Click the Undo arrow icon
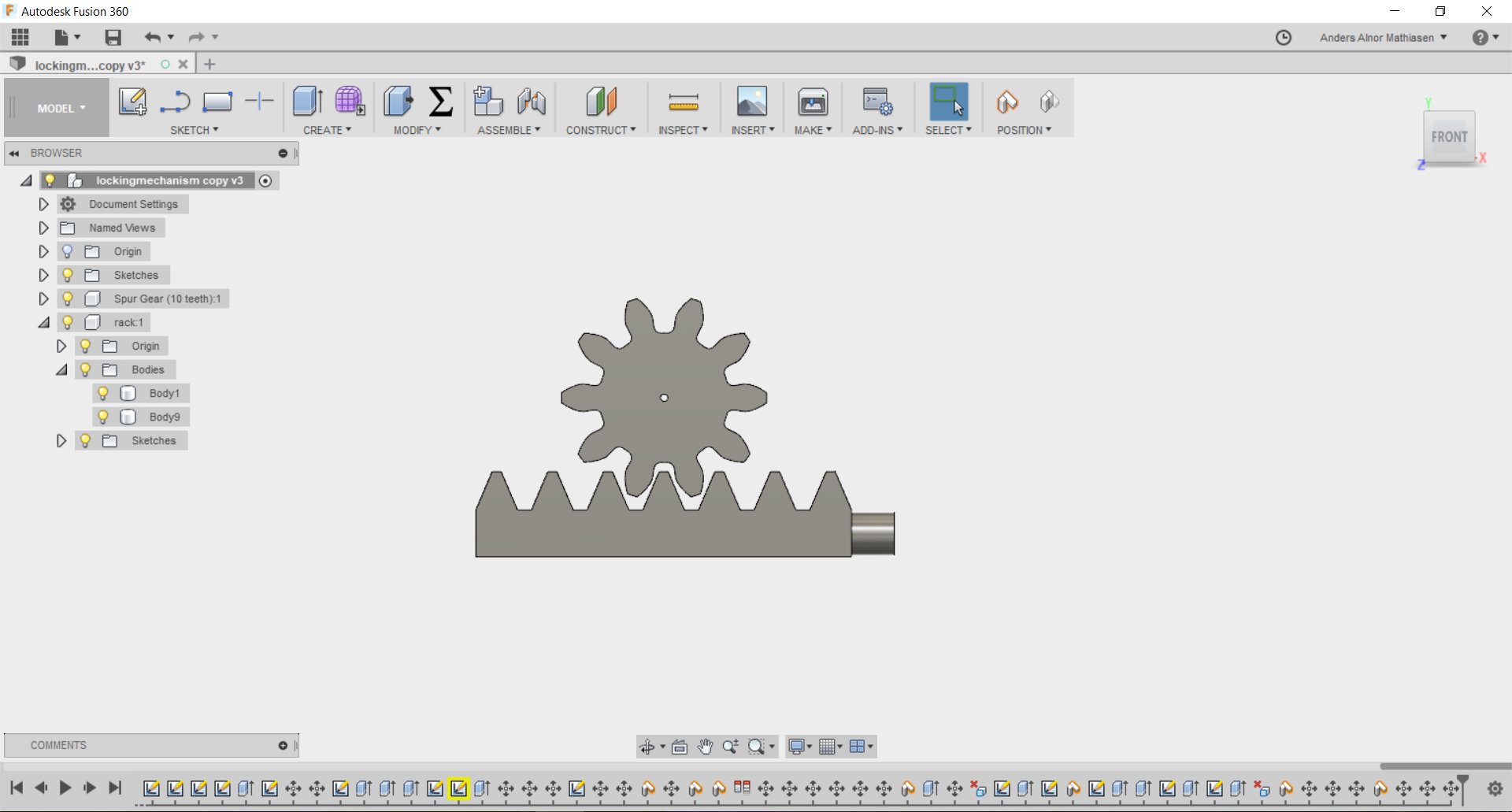 tap(152, 37)
